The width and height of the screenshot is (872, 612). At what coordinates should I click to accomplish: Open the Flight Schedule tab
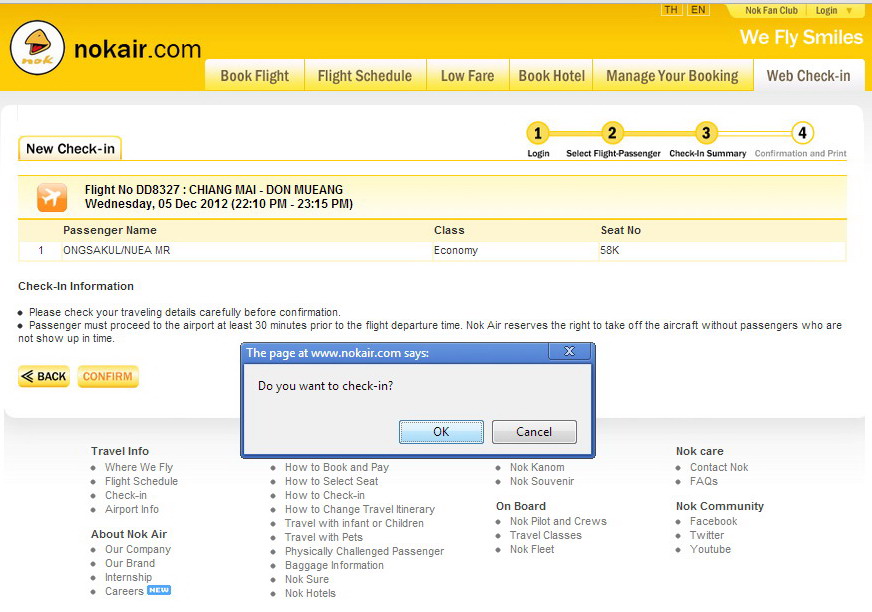pos(365,75)
